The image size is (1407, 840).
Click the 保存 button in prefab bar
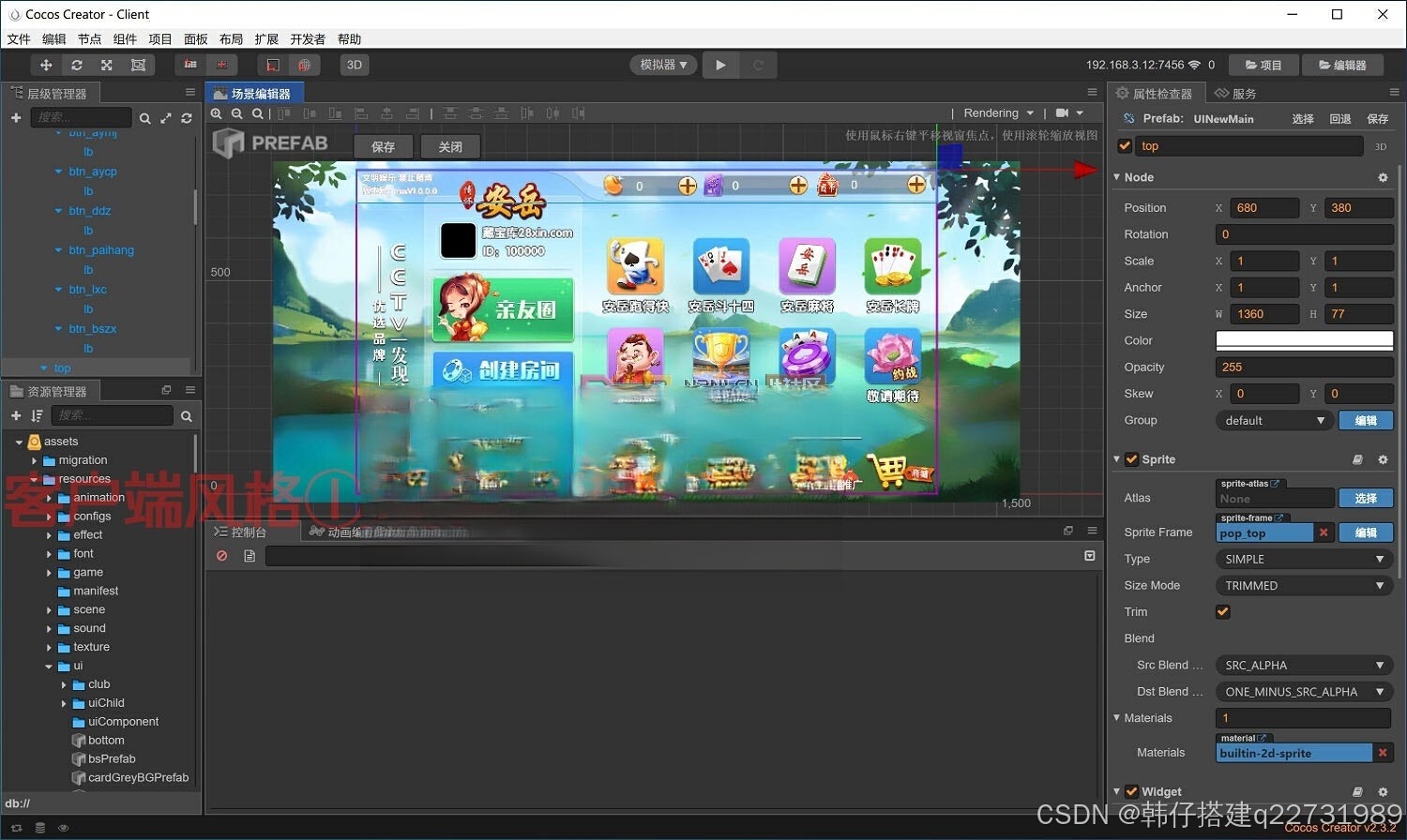(x=383, y=146)
